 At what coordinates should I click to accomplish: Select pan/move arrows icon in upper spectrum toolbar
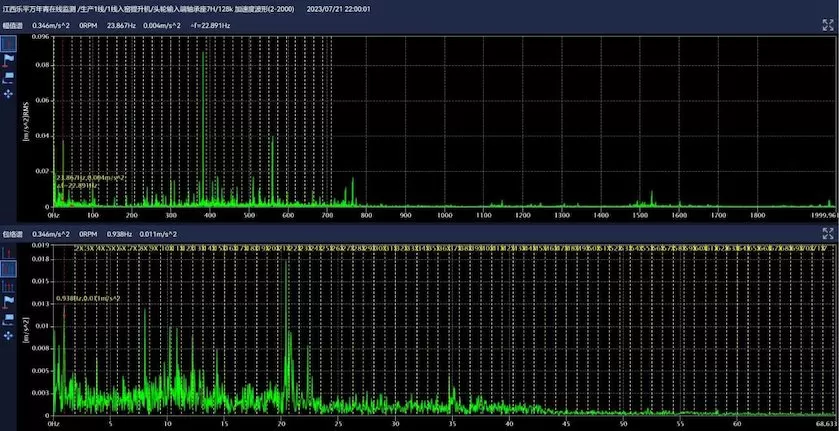coord(9,93)
